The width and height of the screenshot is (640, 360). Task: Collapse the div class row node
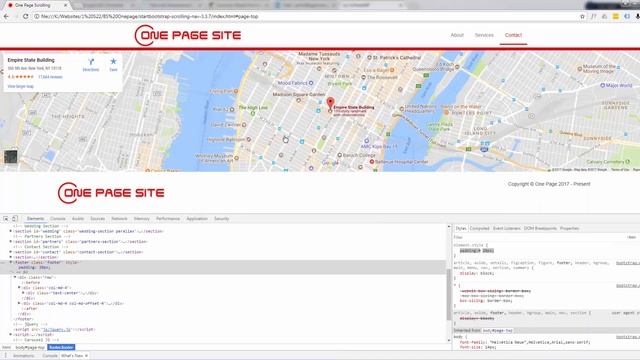click(15, 277)
